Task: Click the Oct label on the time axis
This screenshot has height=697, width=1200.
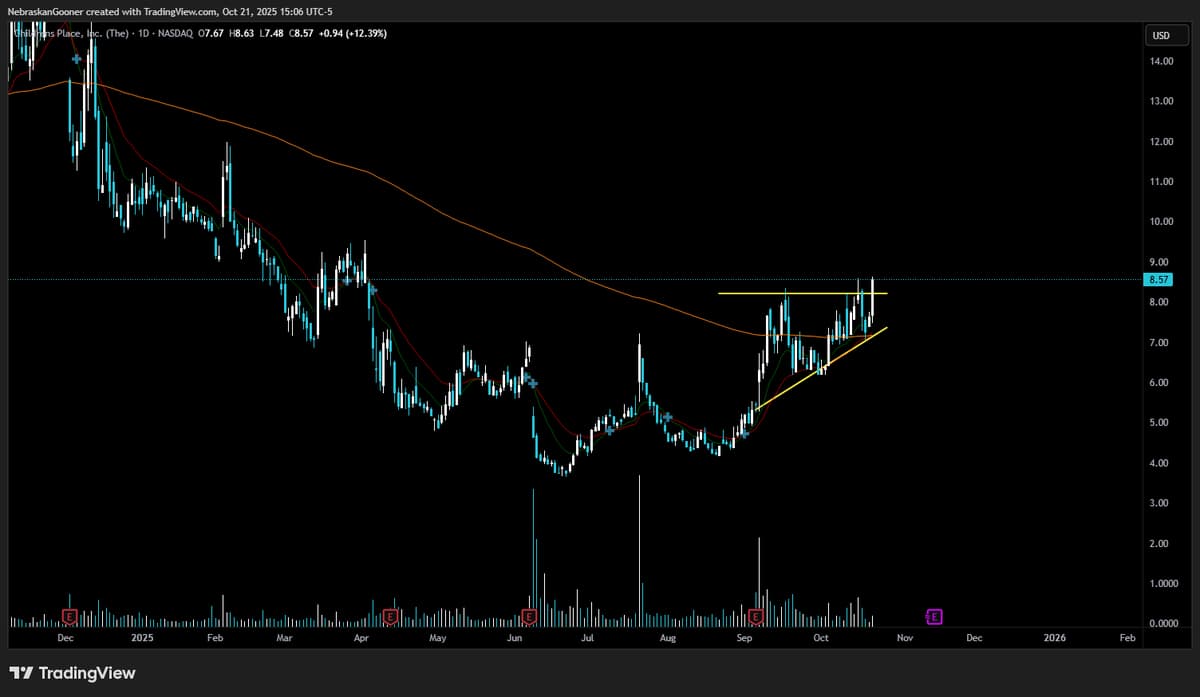Action: point(821,637)
